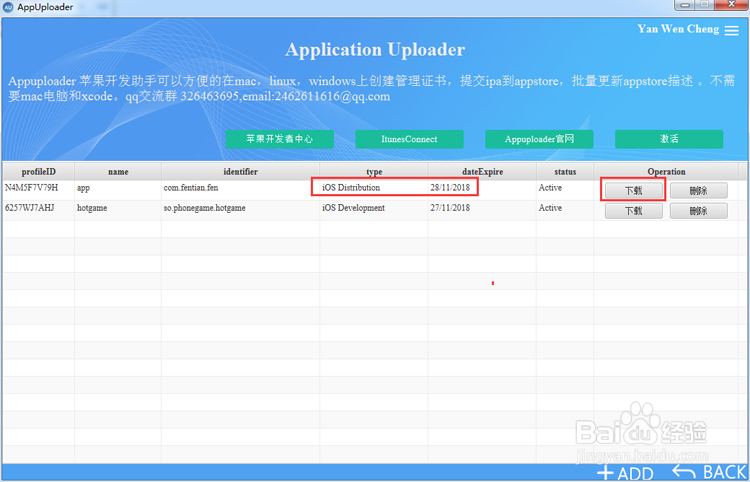Go BACK to the previous screen
The width and height of the screenshot is (750, 482).
tap(710, 472)
